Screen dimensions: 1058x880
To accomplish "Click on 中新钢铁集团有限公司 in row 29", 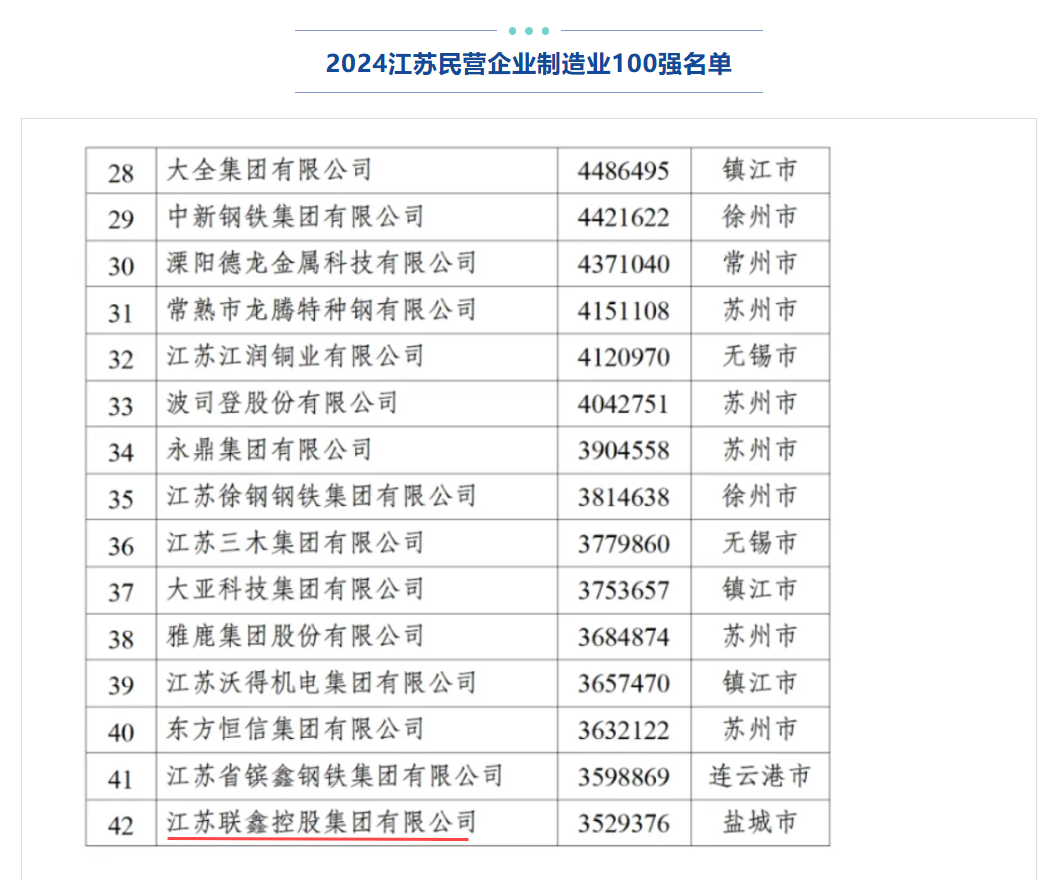I will click(x=295, y=217).
